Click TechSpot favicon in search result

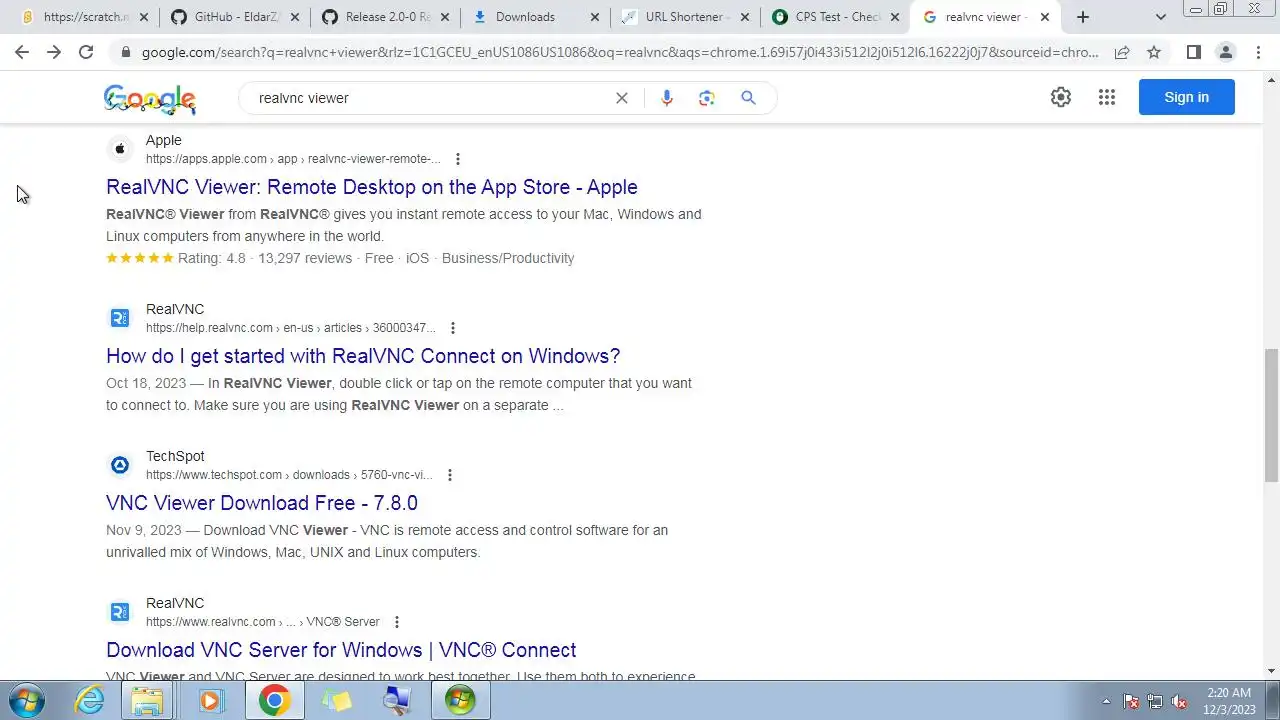point(120,465)
